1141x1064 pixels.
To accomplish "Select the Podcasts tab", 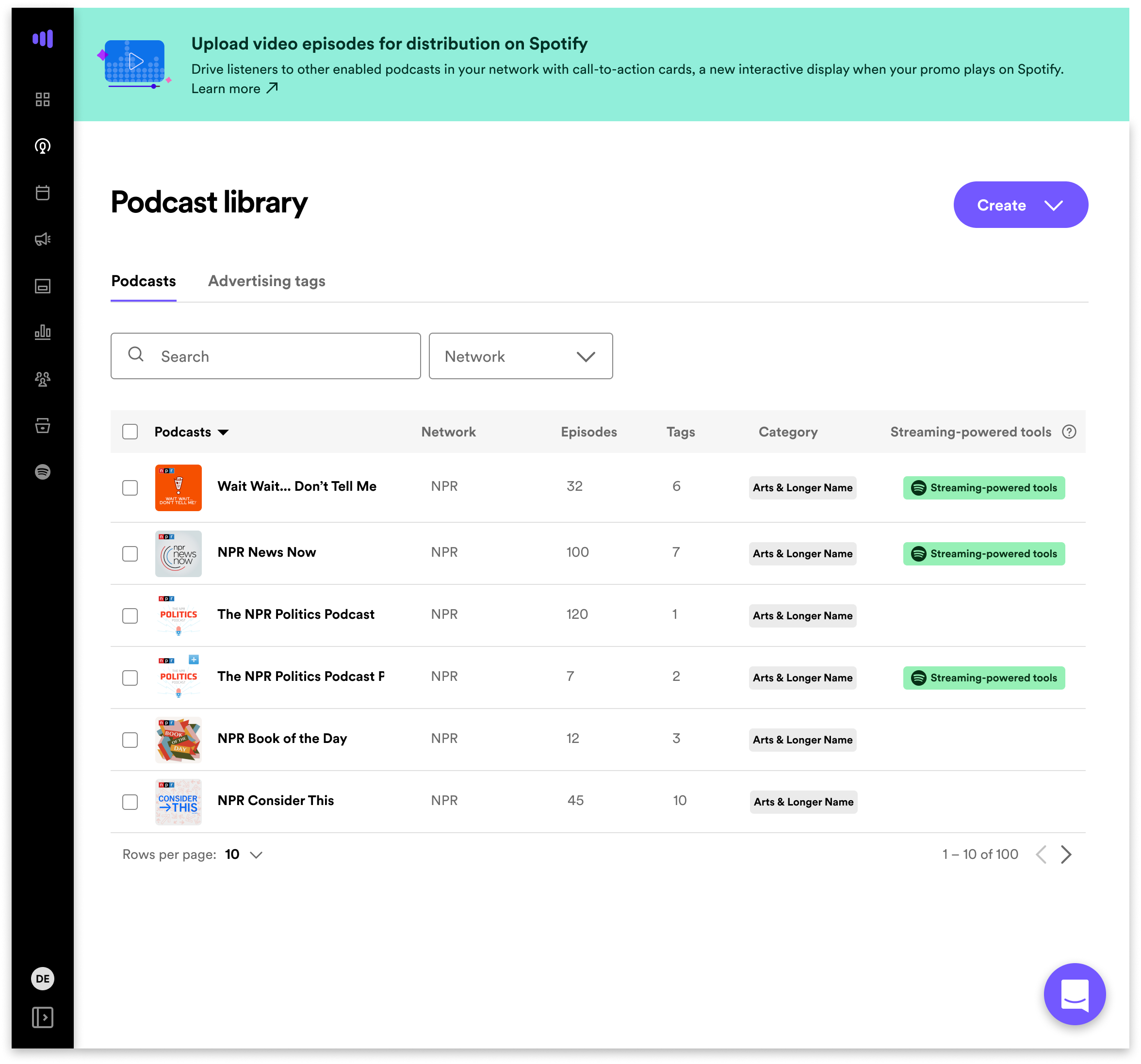I will 144,281.
